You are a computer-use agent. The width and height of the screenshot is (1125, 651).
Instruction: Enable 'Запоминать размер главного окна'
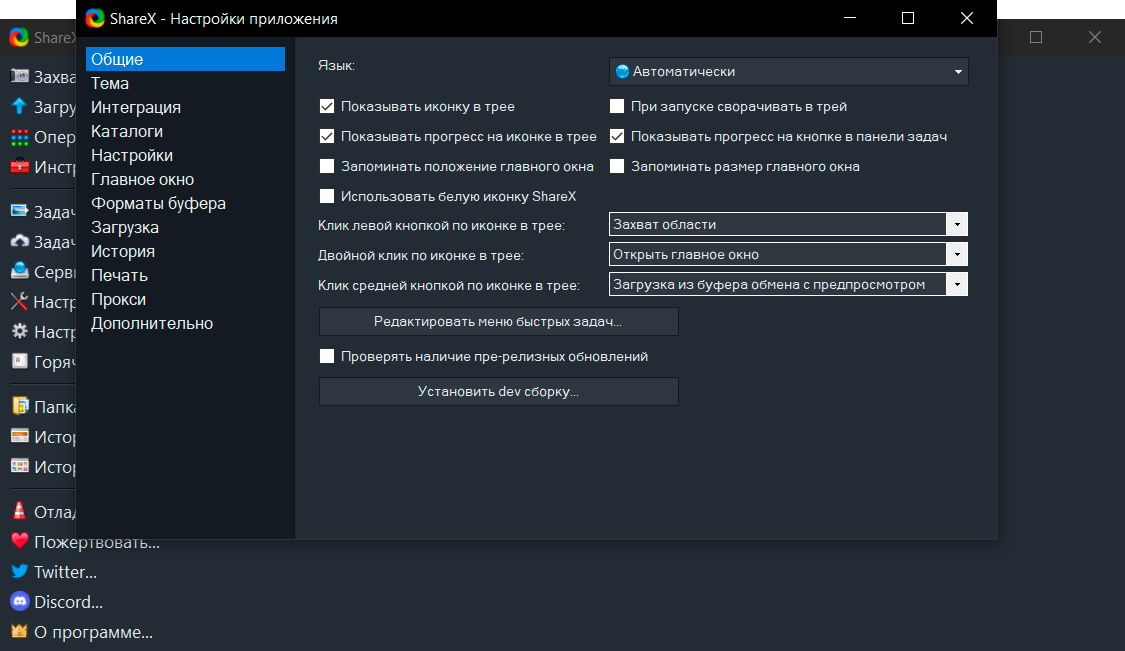(x=616, y=167)
